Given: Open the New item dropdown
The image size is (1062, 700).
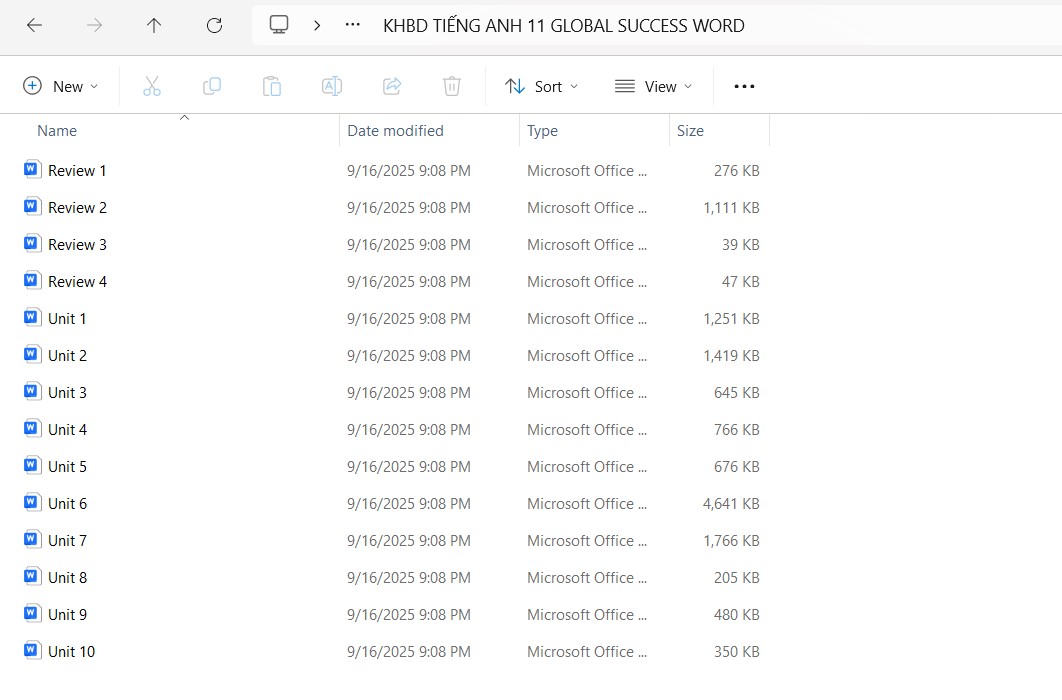Looking at the screenshot, I should [x=60, y=87].
